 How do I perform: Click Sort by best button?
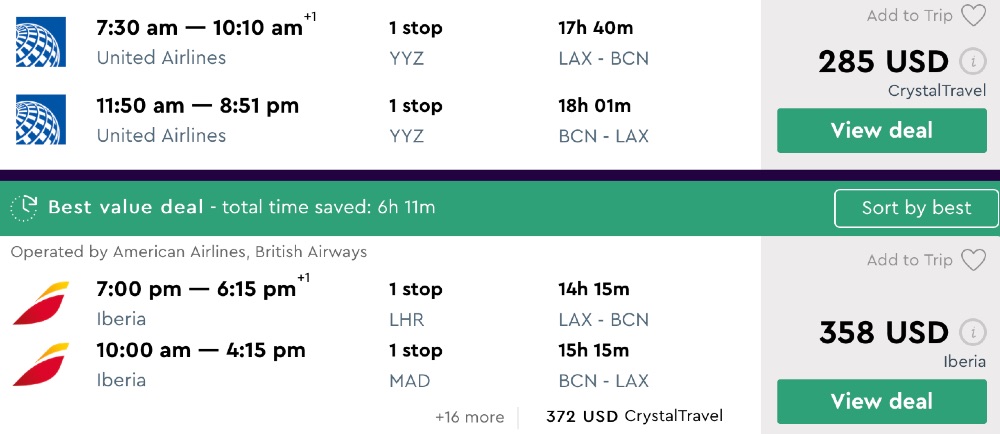[x=916, y=208]
